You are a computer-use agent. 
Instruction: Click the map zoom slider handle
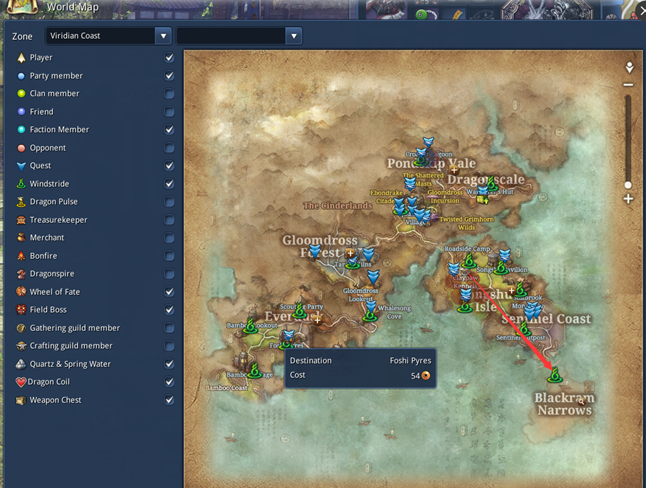pos(628,185)
